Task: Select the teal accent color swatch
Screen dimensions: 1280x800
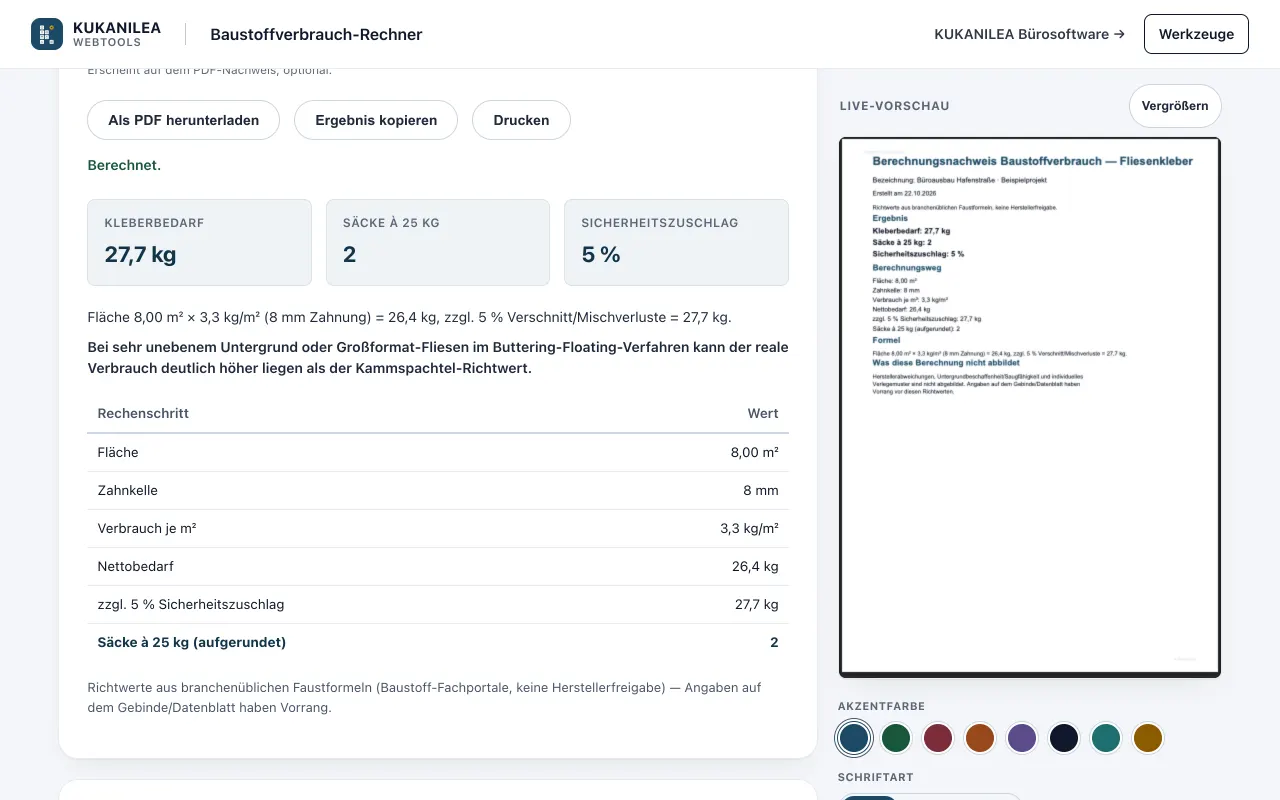Action: click(1106, 738)
